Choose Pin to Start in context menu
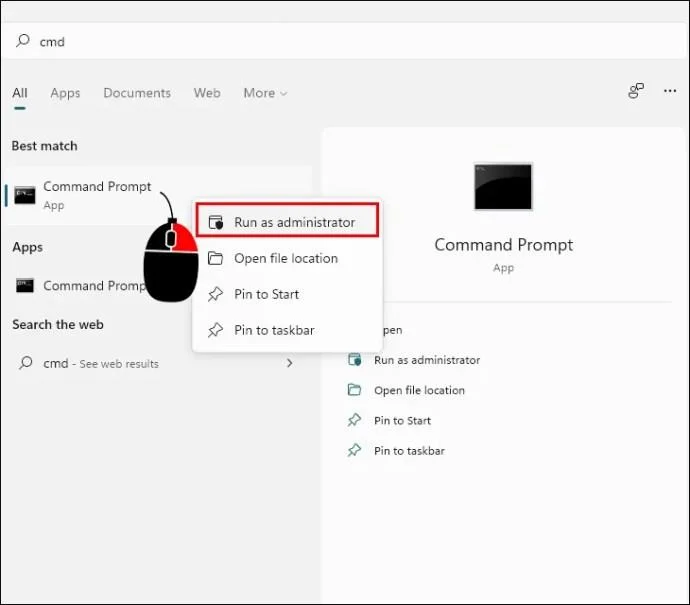Image resolution: width=690 pixels, height=605 pixels. coord(287,294)
